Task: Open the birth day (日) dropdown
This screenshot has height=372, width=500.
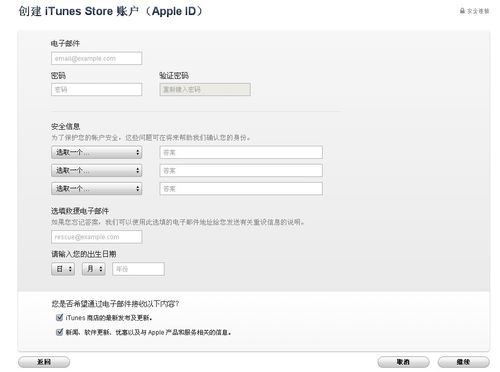Action: click(x=63, y=269)
